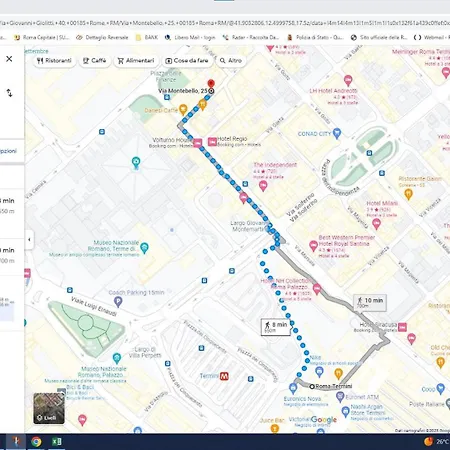
Task: Filter map by Ristoranti
Action: tap(54, 61)
